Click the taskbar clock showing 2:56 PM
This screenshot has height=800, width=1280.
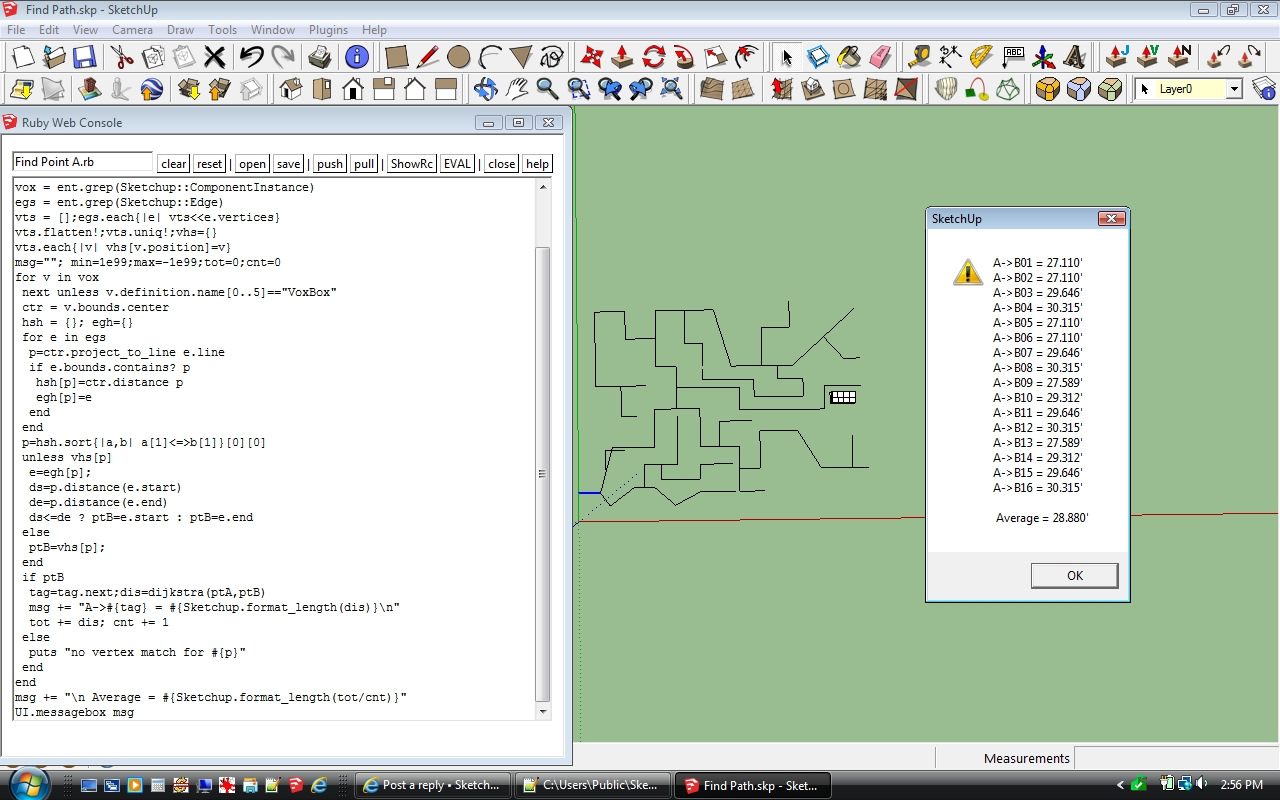coord(1242,785)
